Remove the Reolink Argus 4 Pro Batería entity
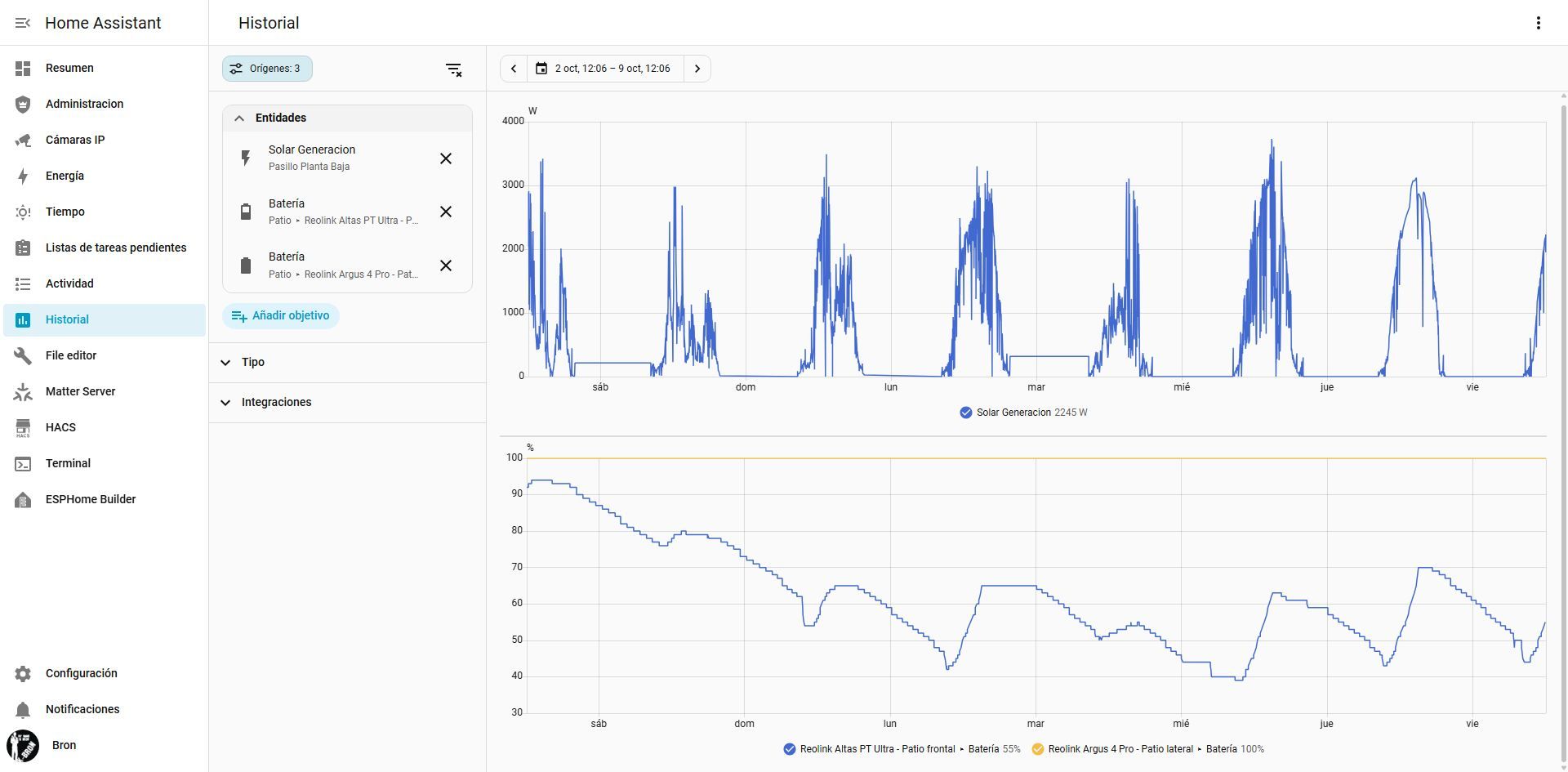1568x772 pixels. pos(446,266)
